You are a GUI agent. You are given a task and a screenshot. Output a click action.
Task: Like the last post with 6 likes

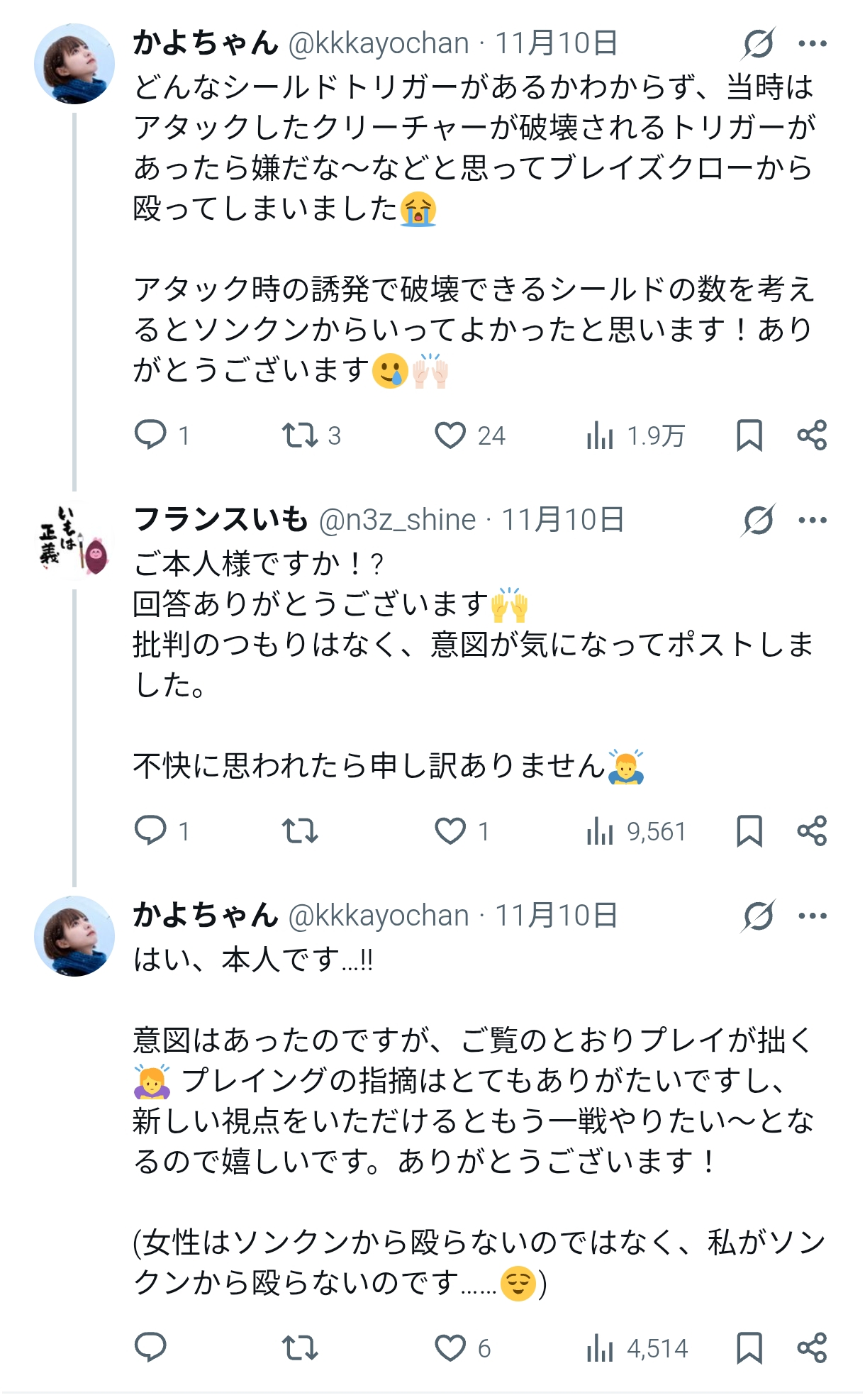(450, 1348)
